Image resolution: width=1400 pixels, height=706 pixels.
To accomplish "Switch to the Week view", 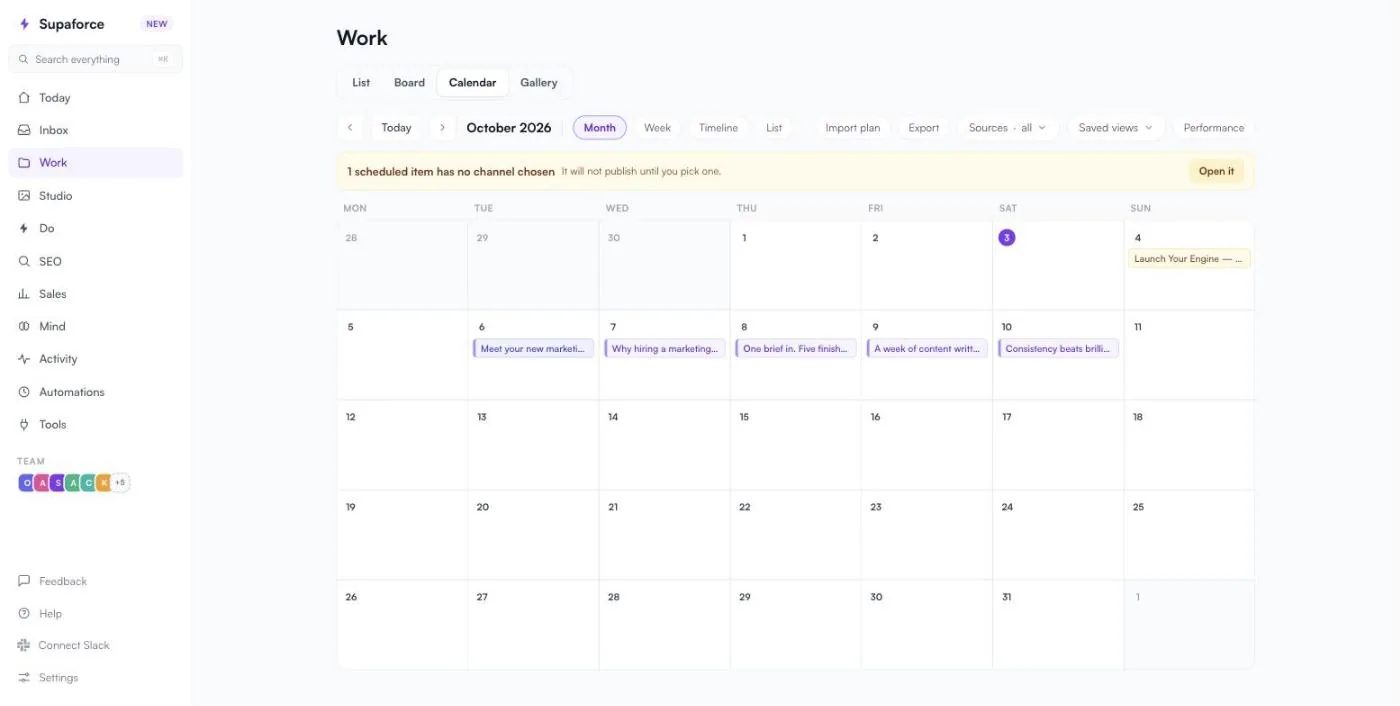I will (x=657, y=128).
